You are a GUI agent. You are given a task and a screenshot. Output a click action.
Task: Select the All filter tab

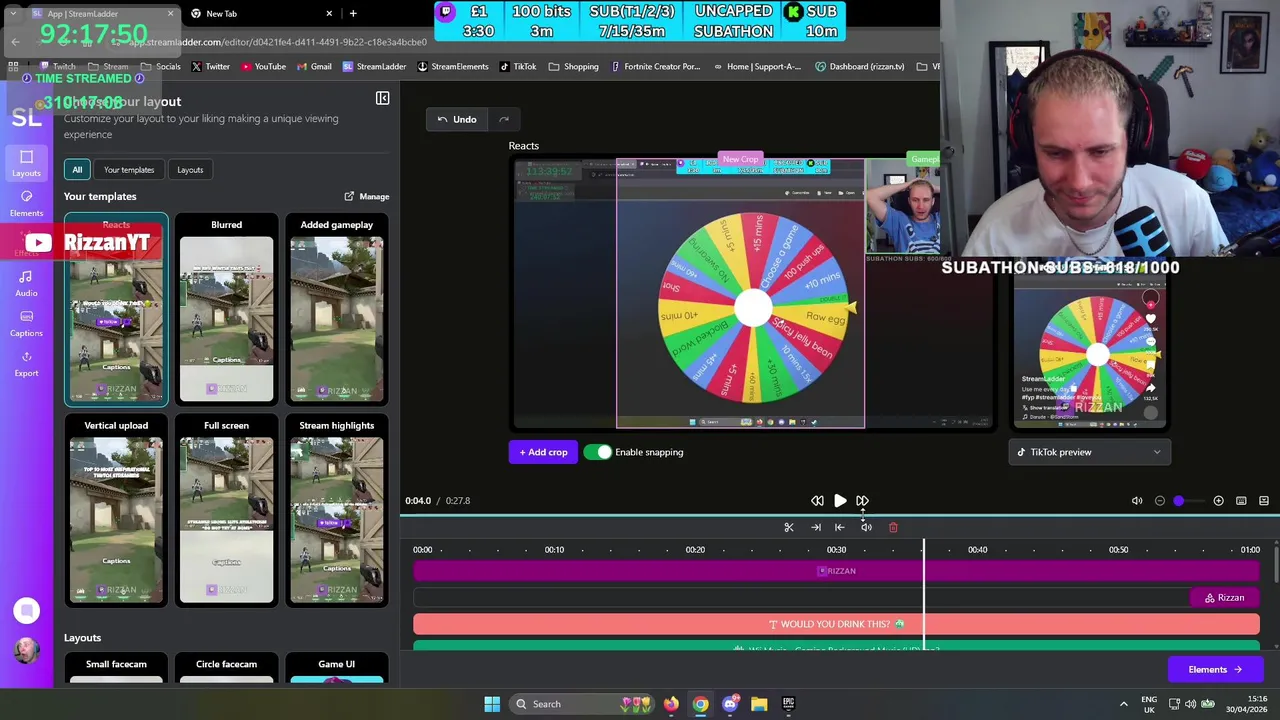77,170
